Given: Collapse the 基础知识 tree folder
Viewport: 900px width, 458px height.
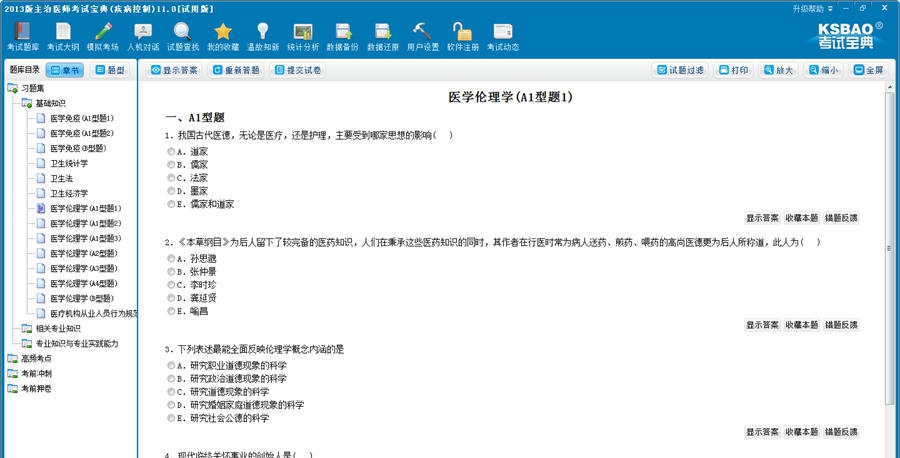Looking at the screenshot, I should (26, 103).
